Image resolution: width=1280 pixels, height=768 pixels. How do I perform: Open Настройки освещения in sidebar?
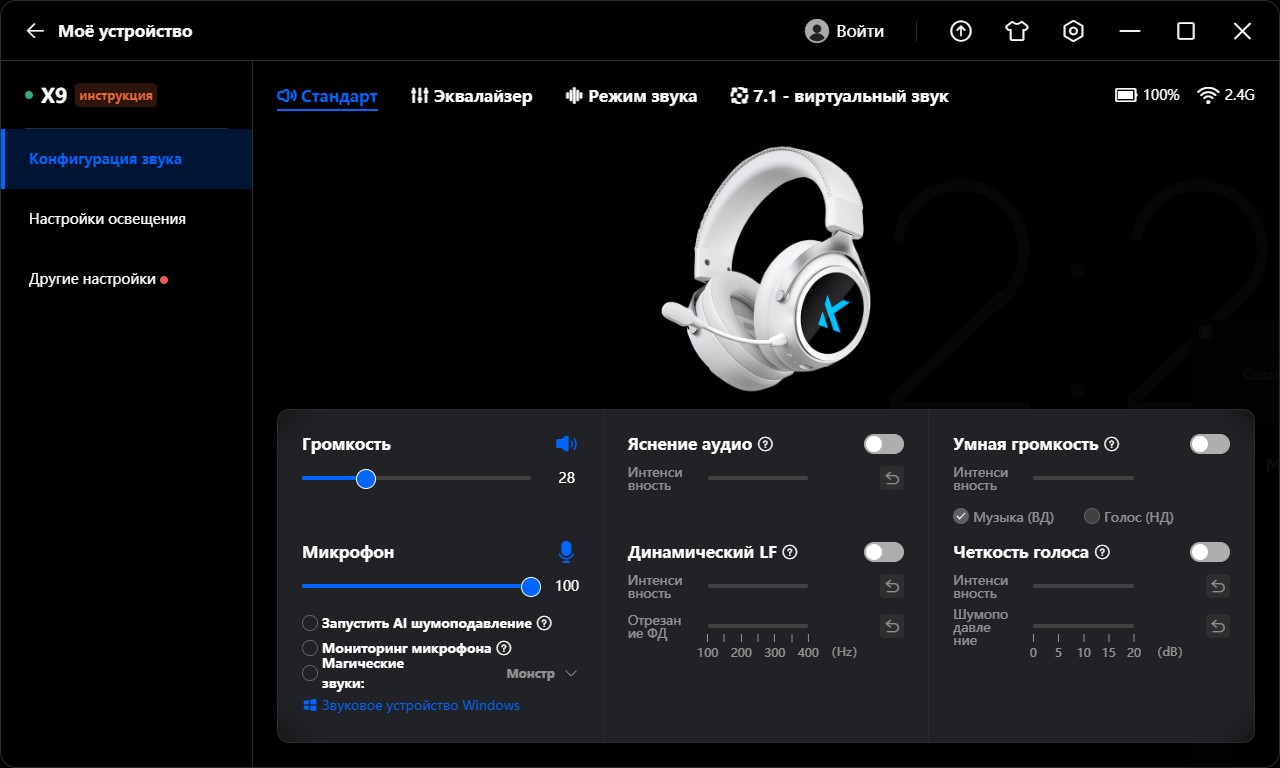pos(127,219)
